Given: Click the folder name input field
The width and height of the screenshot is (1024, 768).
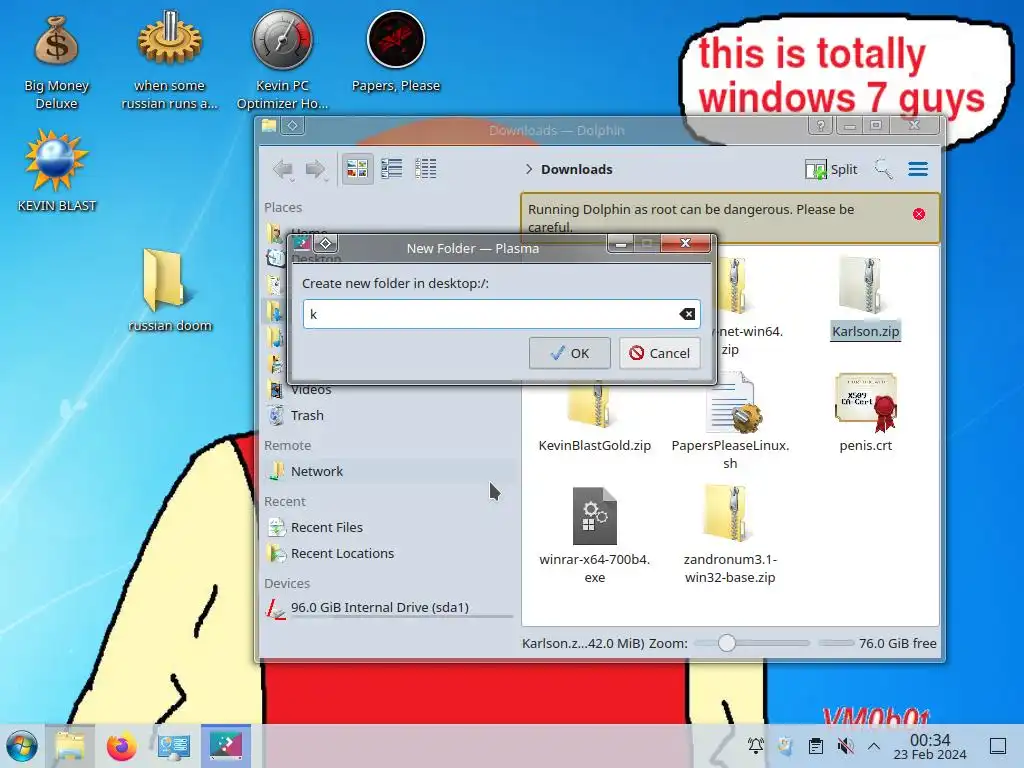Looking at the screenshot, I should 502,314.
